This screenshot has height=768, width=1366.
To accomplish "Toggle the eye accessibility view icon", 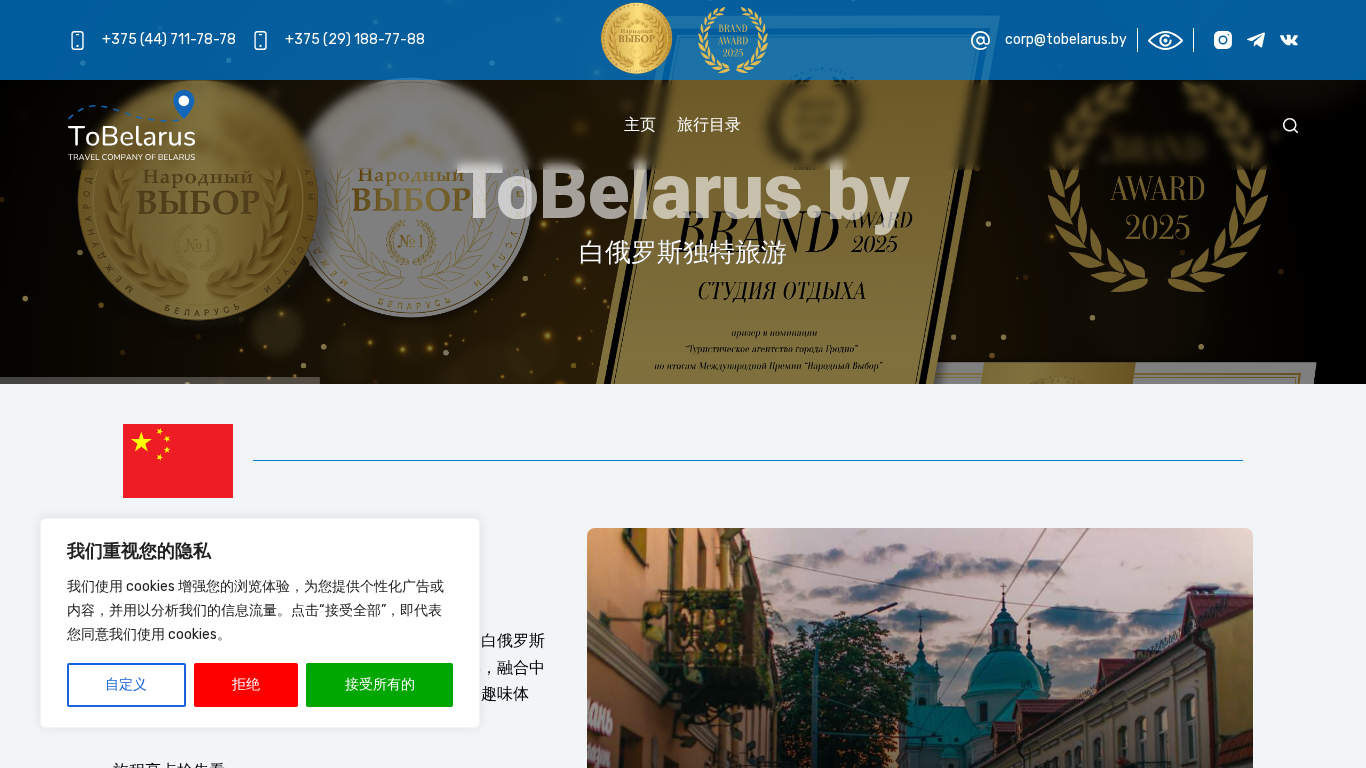I will pos(1165,40).
